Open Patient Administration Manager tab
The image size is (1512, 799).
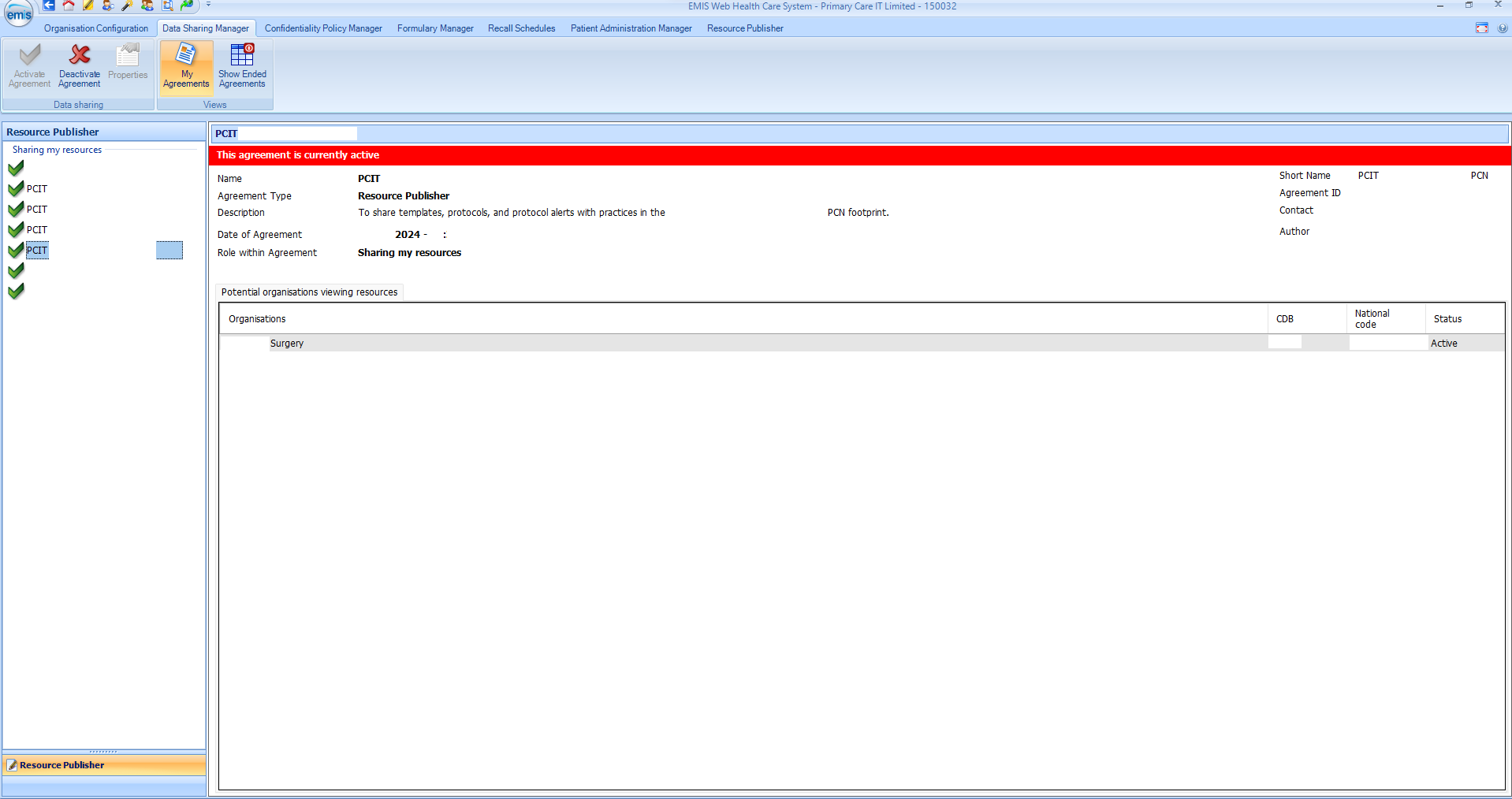631,28
